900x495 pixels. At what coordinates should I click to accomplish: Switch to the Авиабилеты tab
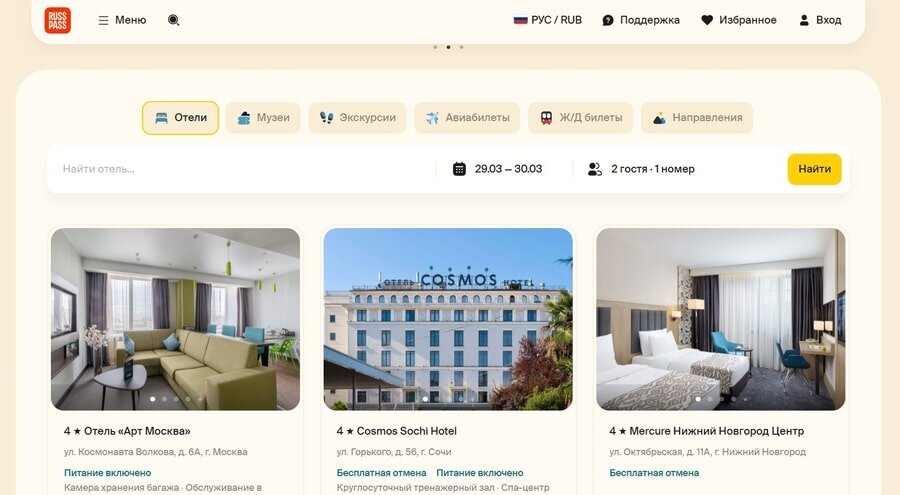tap(467, 118)
